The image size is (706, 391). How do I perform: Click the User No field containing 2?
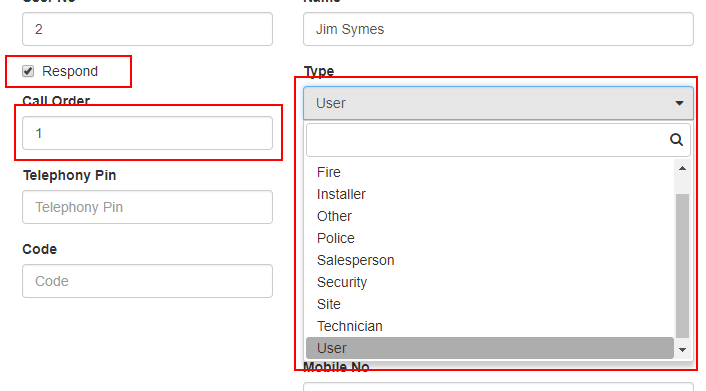147,29
